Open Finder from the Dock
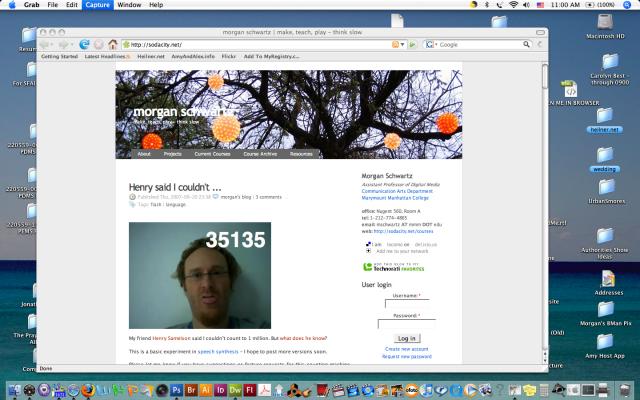 tap(15, 390)
